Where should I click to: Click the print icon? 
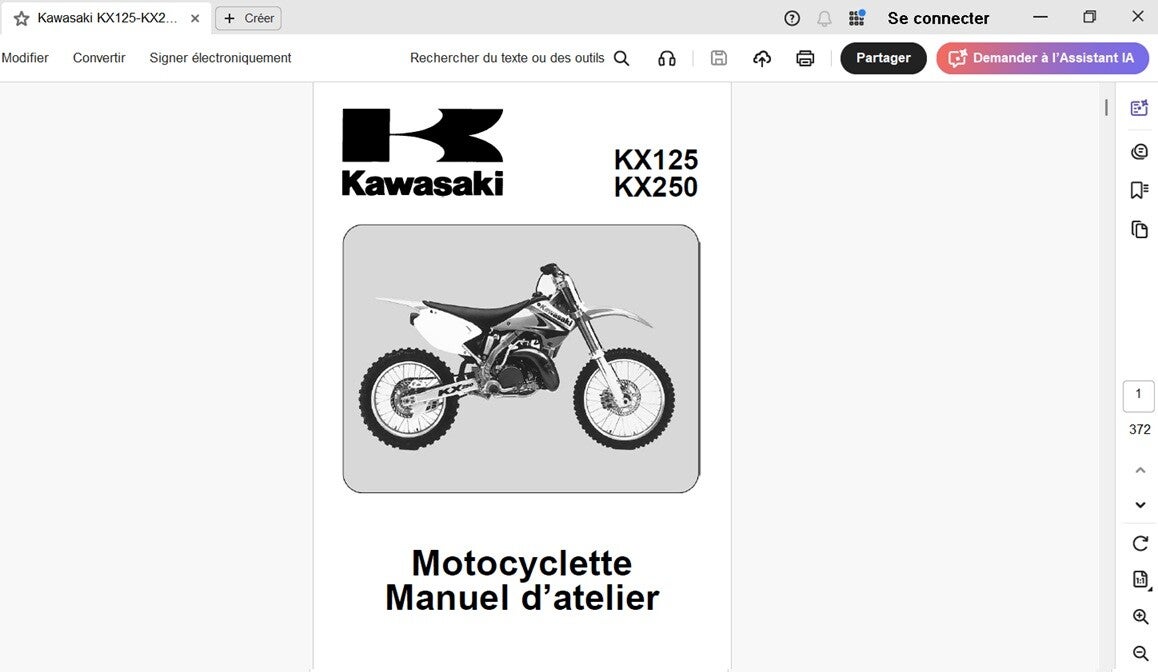click(x=805, y=58)
